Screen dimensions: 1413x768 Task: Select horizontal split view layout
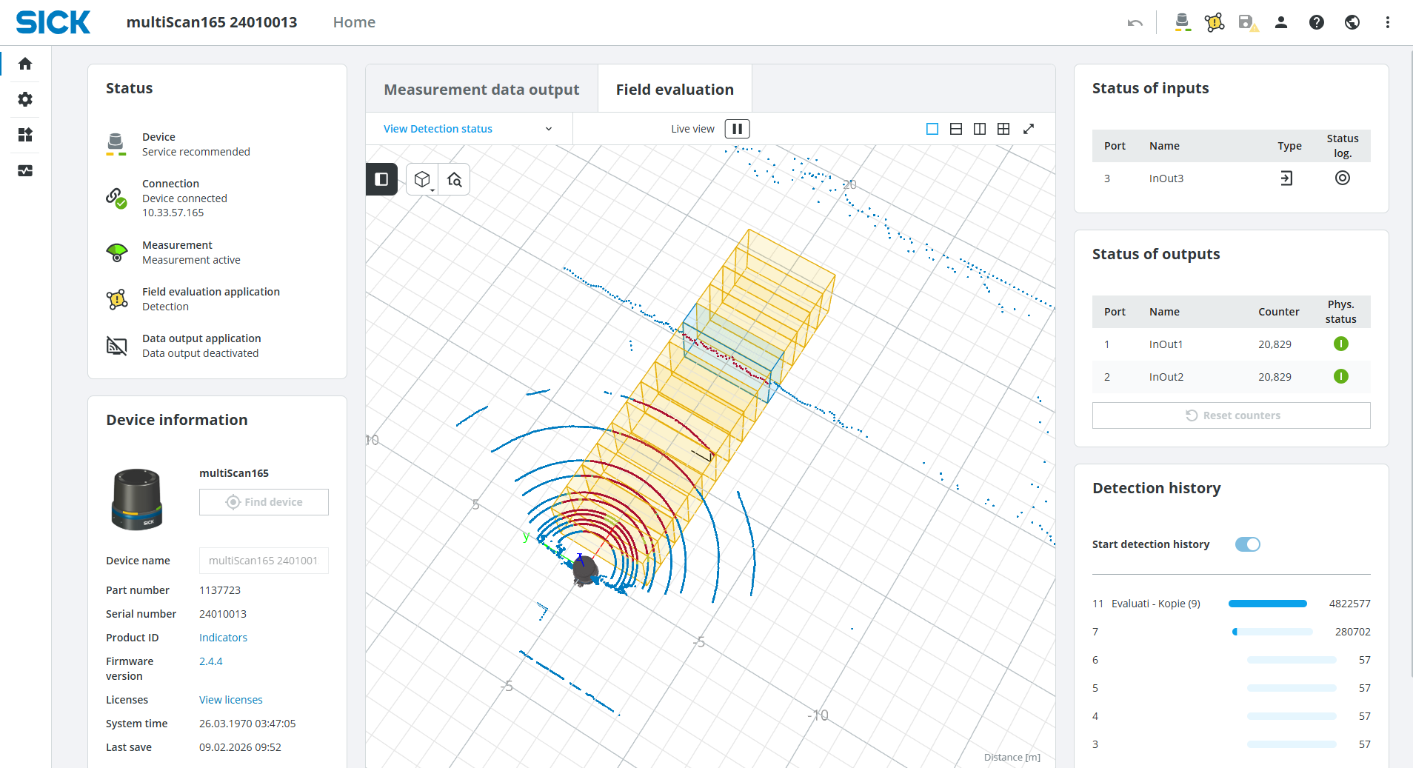956,129
